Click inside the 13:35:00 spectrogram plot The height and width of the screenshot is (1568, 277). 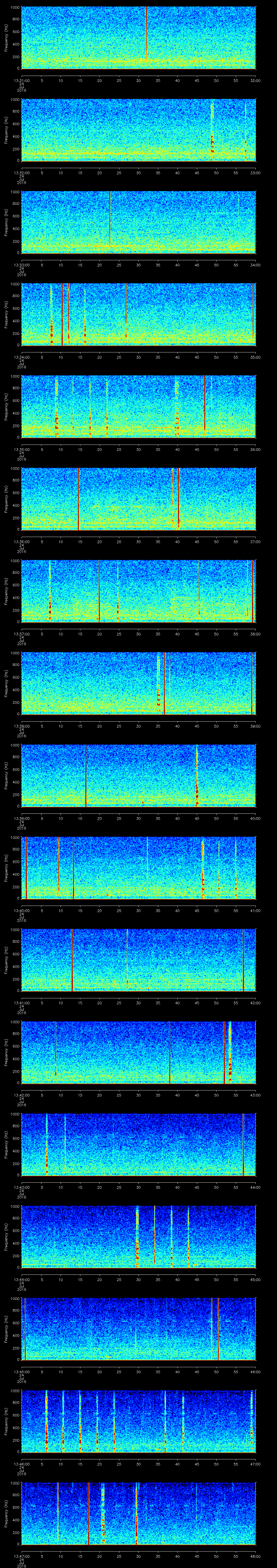(138, 407)
